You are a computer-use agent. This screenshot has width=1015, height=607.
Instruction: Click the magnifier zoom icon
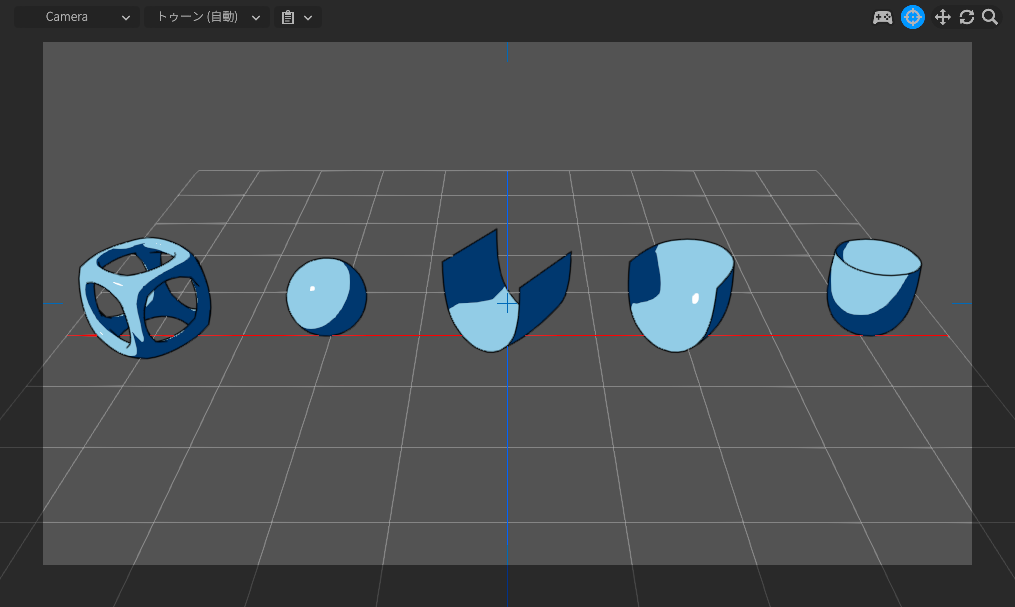coord(990,17)
